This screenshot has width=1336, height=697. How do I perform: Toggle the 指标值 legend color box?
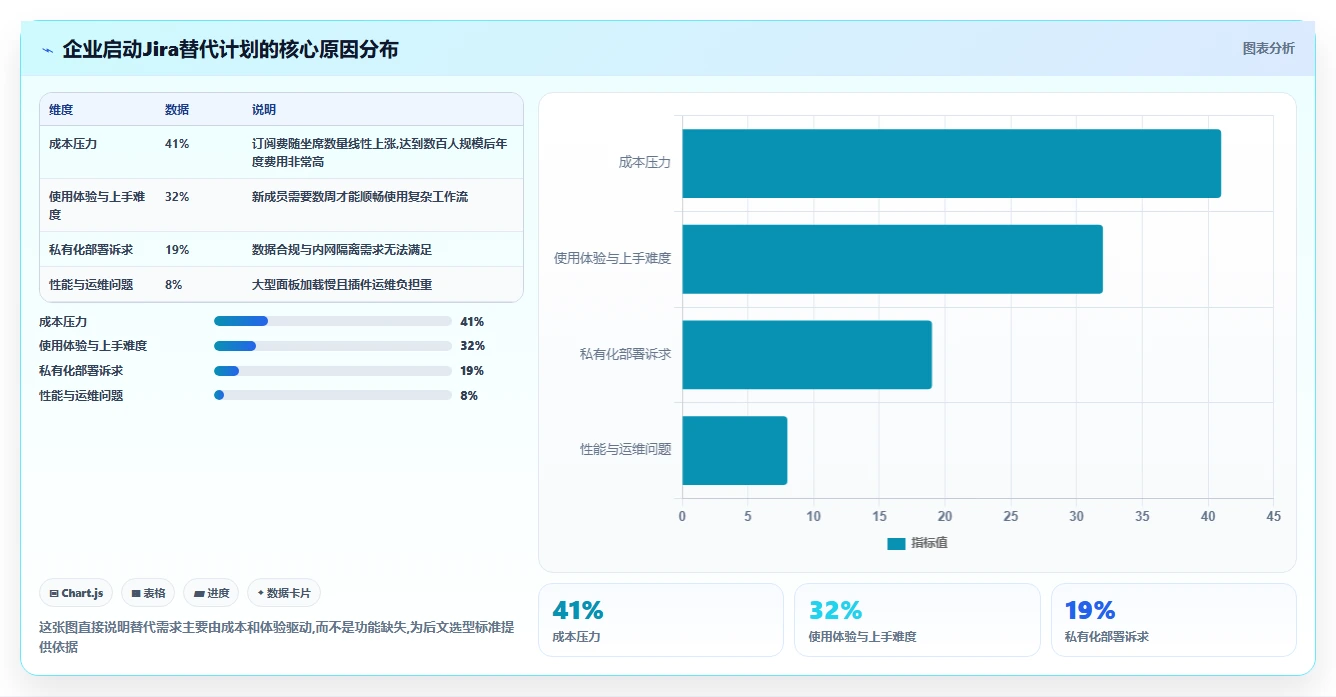[x=896, y=543]
